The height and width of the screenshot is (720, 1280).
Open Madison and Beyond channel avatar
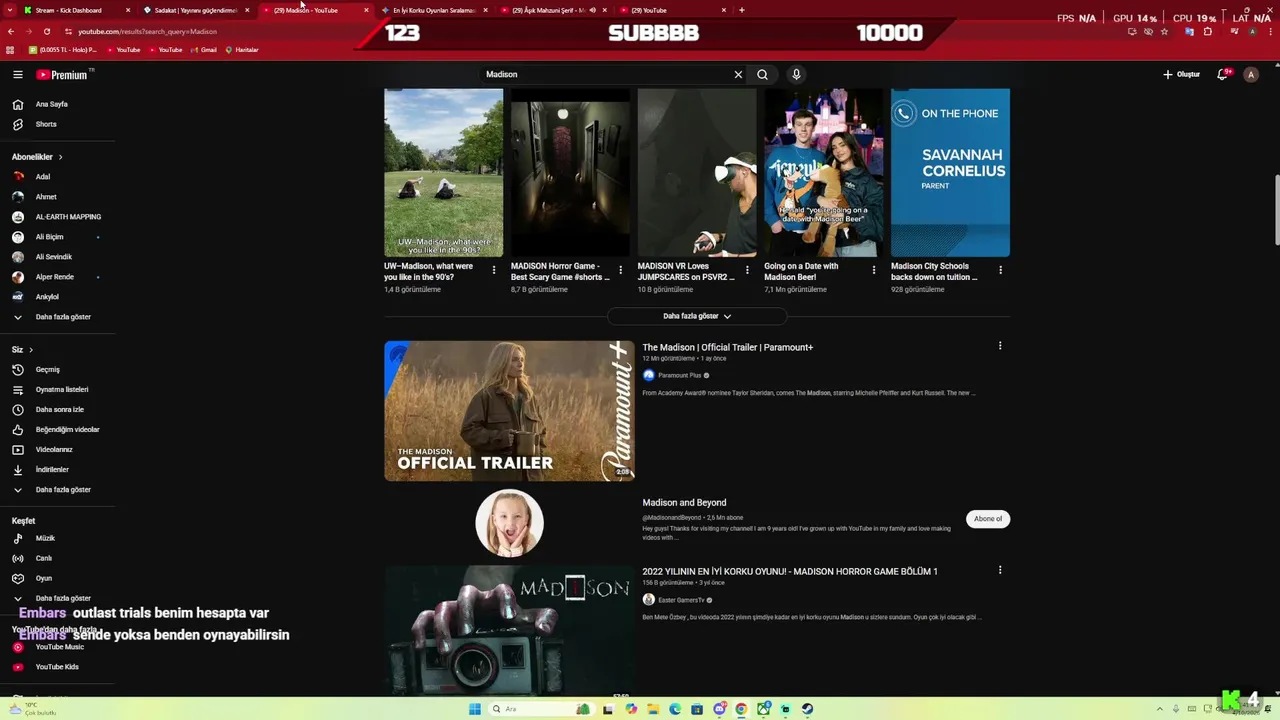(x=509, y=523)
